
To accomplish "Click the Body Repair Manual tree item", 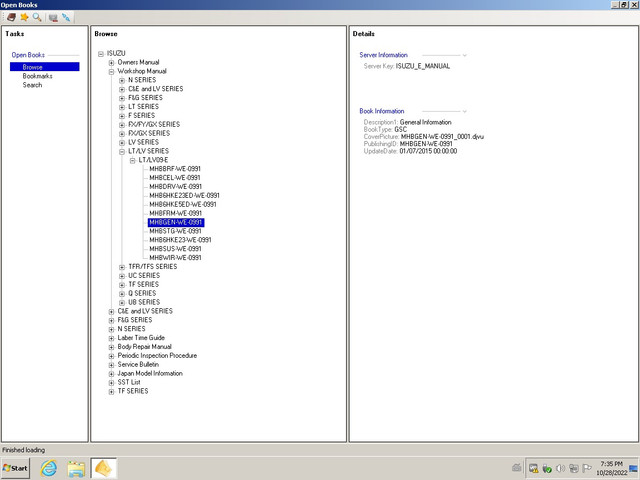I will (144, 347).
